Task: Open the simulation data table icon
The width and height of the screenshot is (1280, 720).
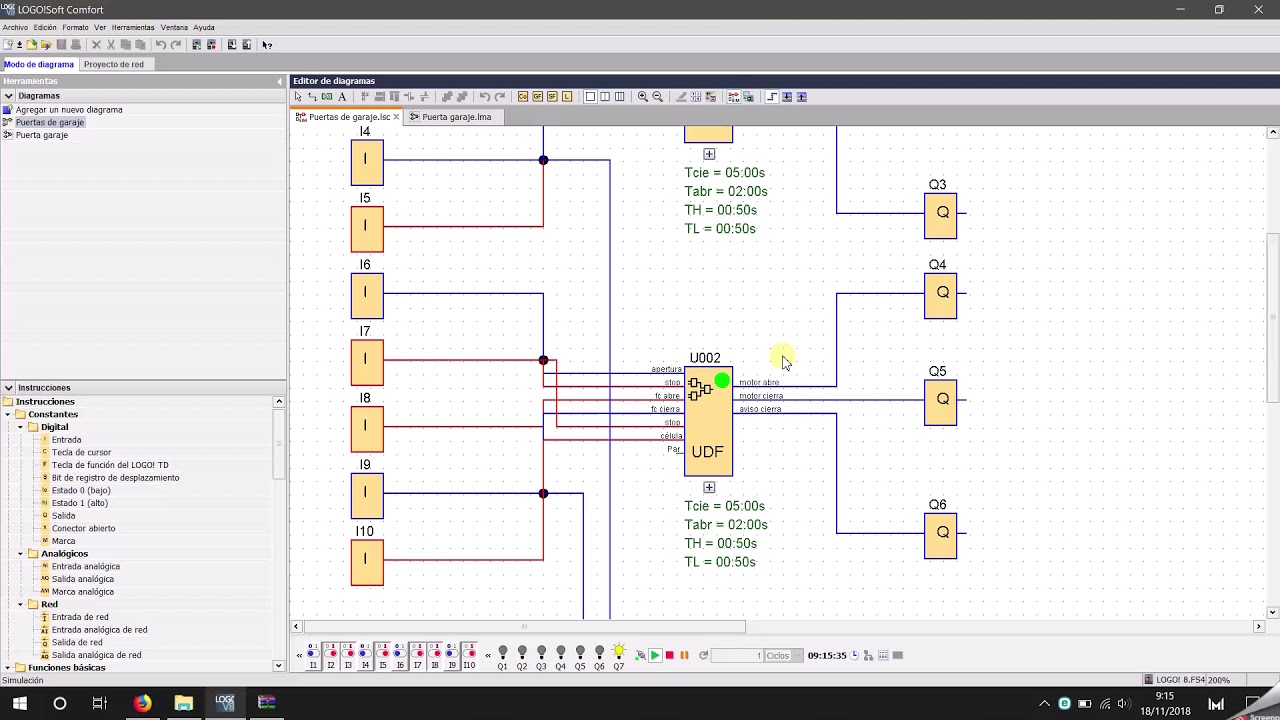Action: [882, 655]
